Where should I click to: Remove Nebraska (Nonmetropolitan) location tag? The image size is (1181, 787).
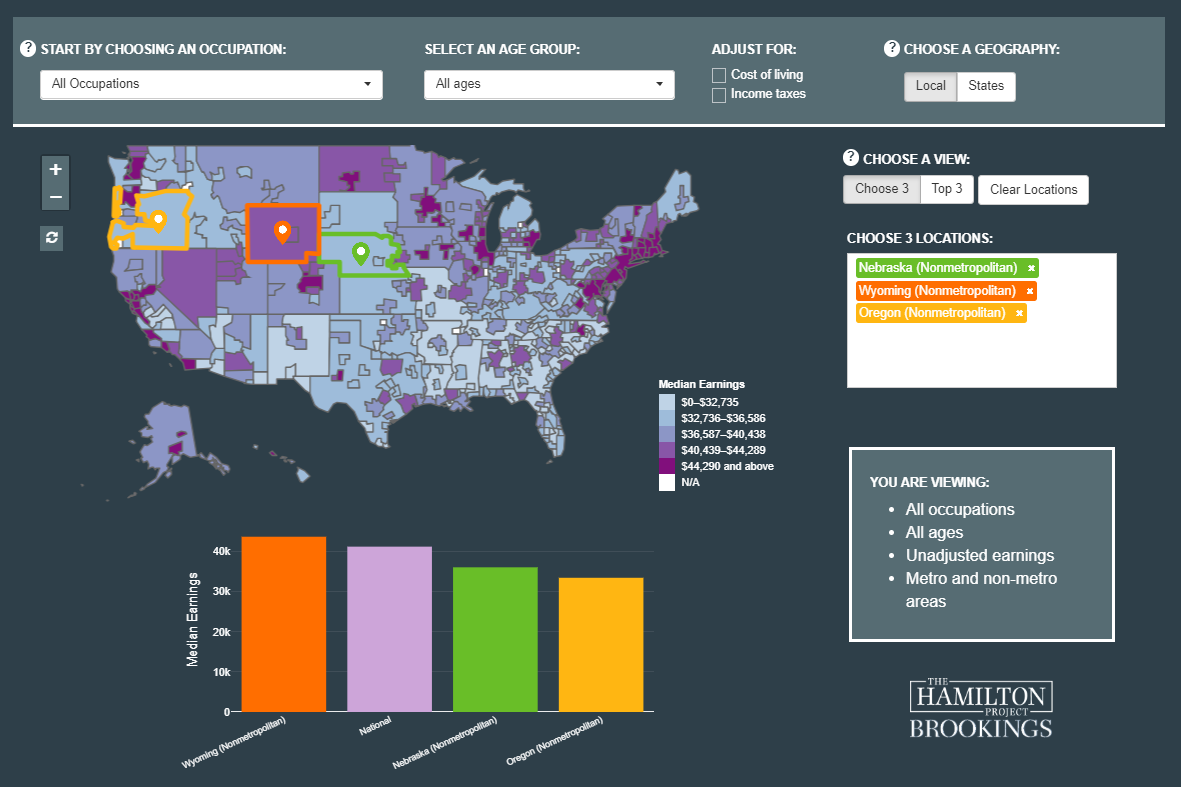click(1031, 268)
